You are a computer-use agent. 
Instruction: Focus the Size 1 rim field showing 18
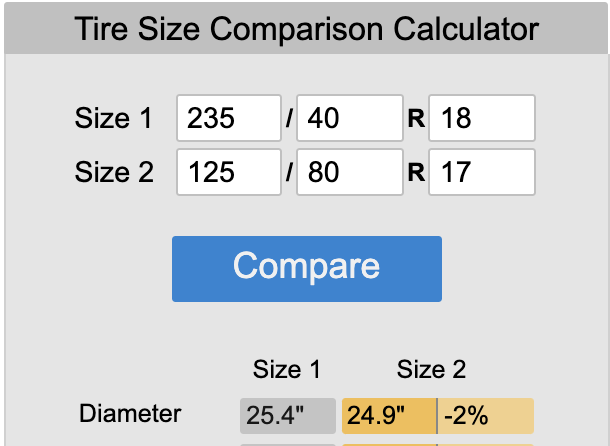(482, 118)
